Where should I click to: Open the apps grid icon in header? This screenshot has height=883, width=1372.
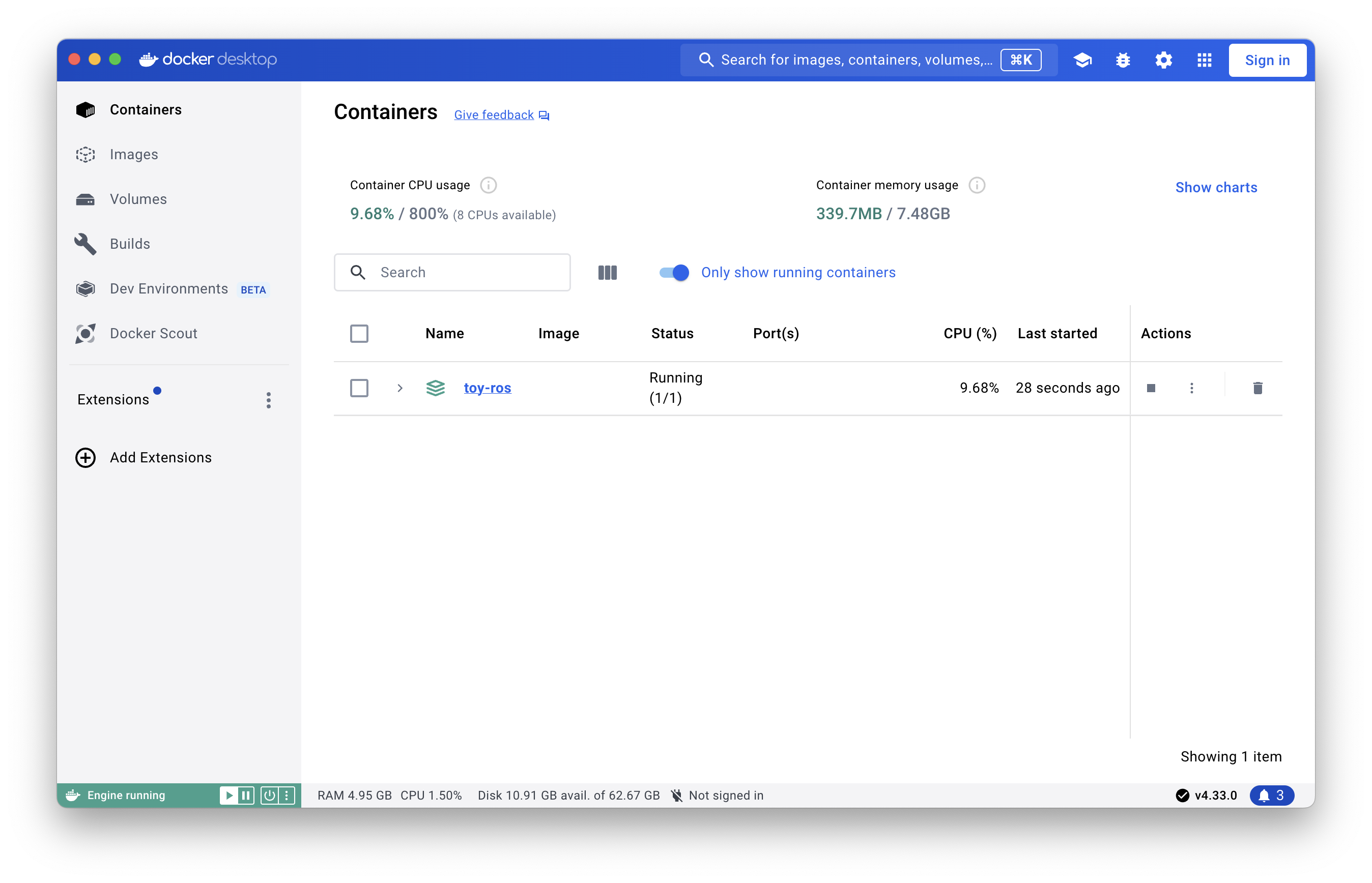pos(1204,60)
